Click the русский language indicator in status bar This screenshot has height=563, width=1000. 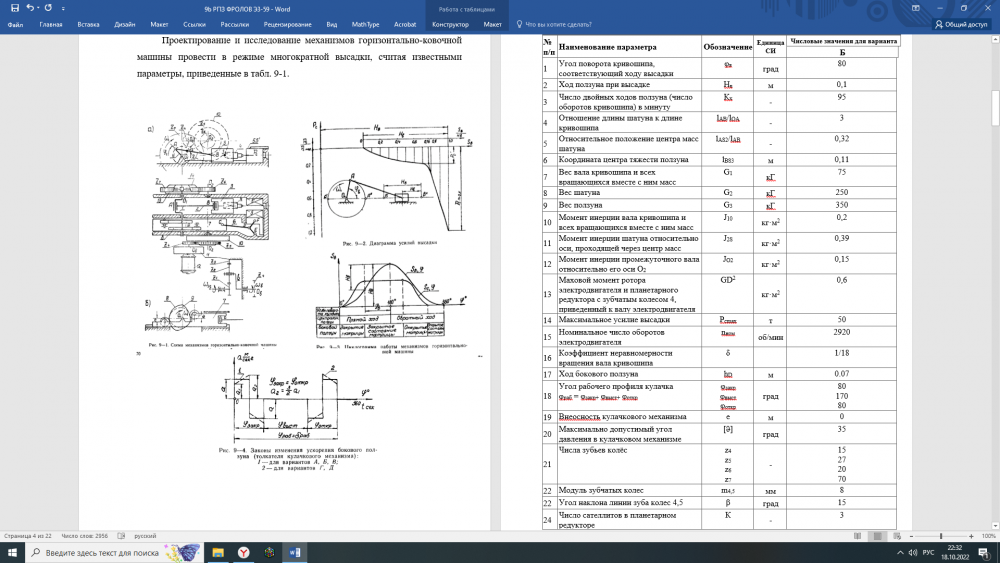(146, 535)
